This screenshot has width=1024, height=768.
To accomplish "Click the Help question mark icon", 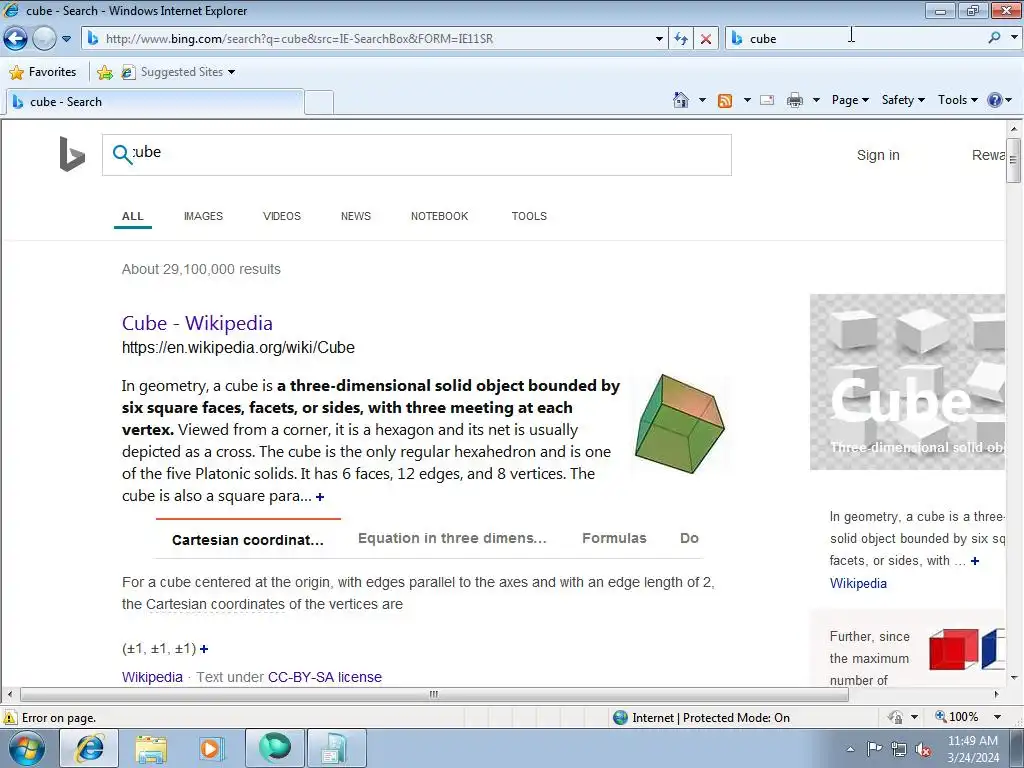I will click(x=995, y=100).
